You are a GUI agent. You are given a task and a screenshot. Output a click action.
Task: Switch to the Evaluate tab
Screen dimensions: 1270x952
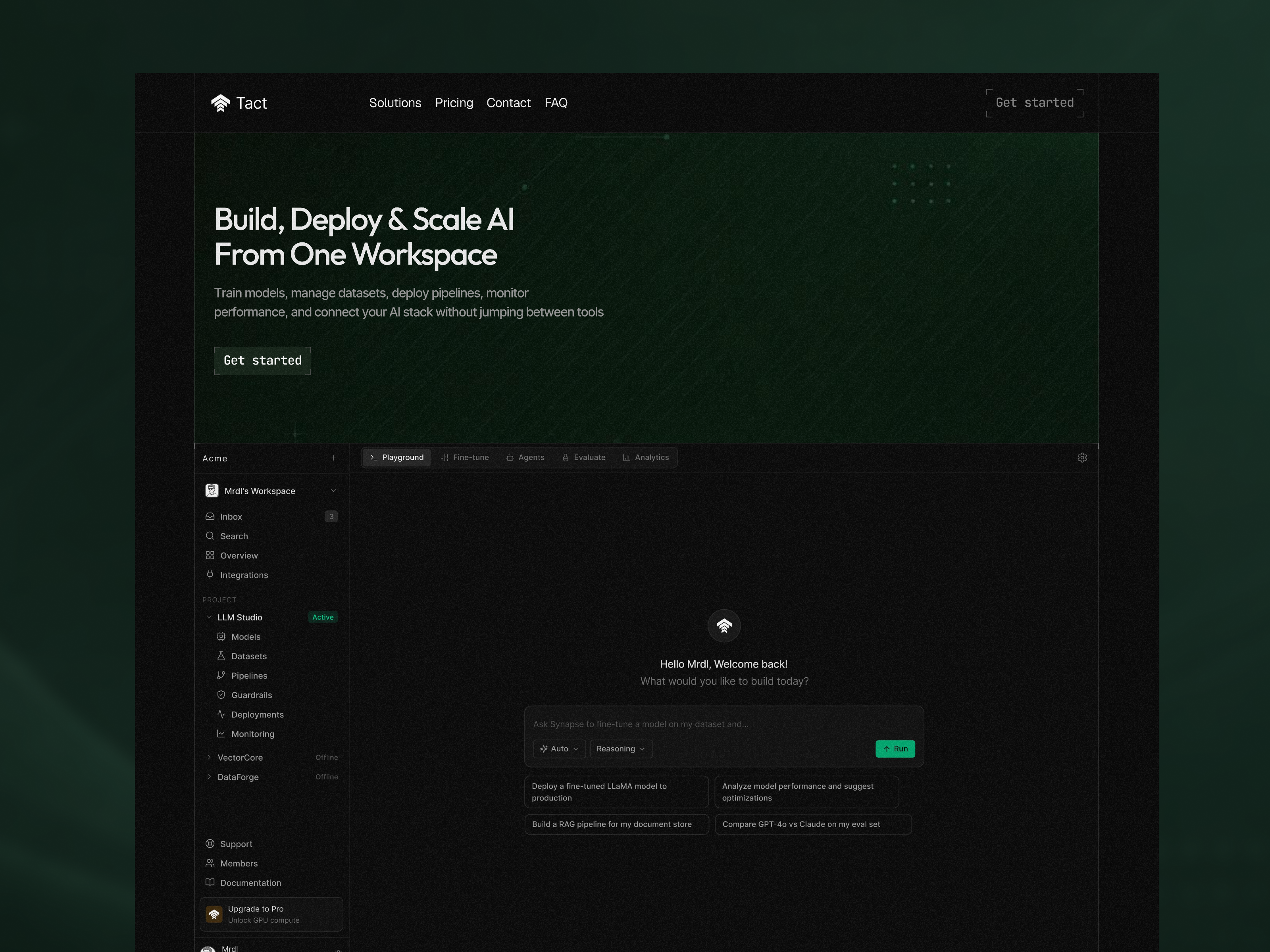[x=583, y=457]
